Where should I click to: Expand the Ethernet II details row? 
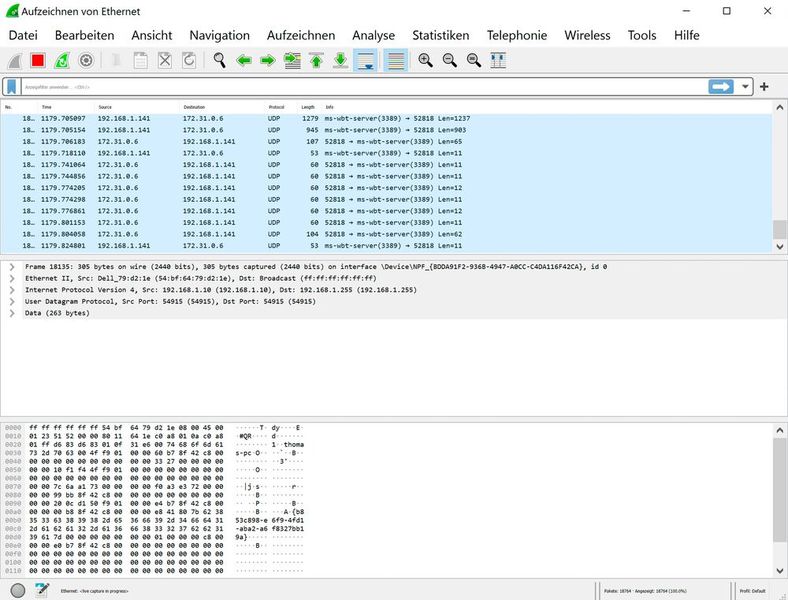12,278
